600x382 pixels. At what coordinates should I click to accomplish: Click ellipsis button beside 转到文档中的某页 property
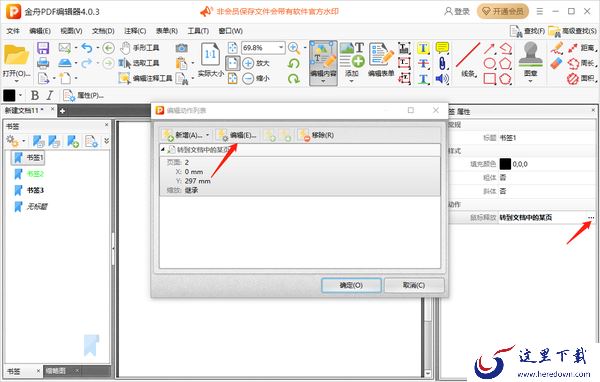[591, 217]
